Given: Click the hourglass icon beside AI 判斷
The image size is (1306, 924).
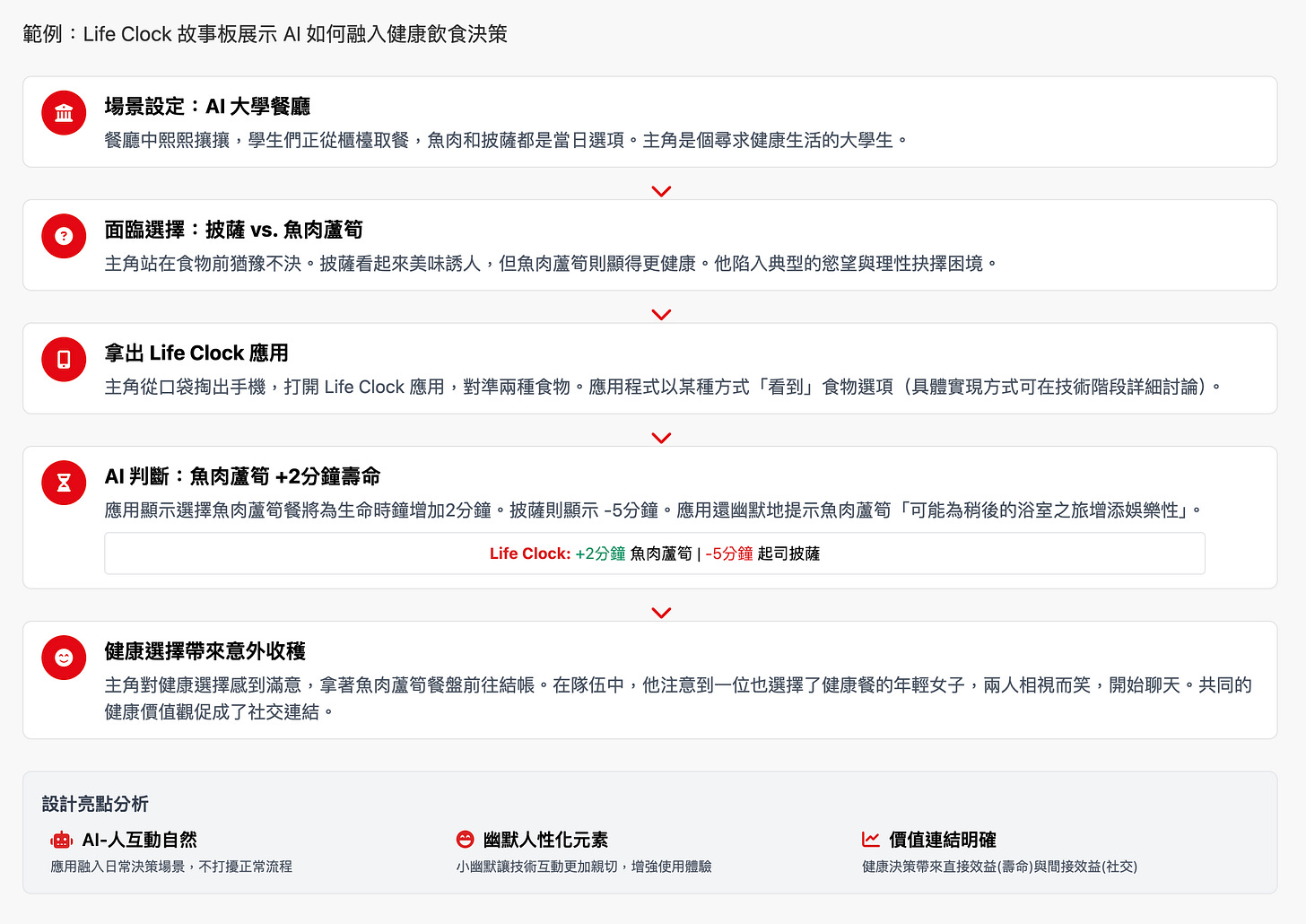Looking at the screenshot, I should (64, 483).
